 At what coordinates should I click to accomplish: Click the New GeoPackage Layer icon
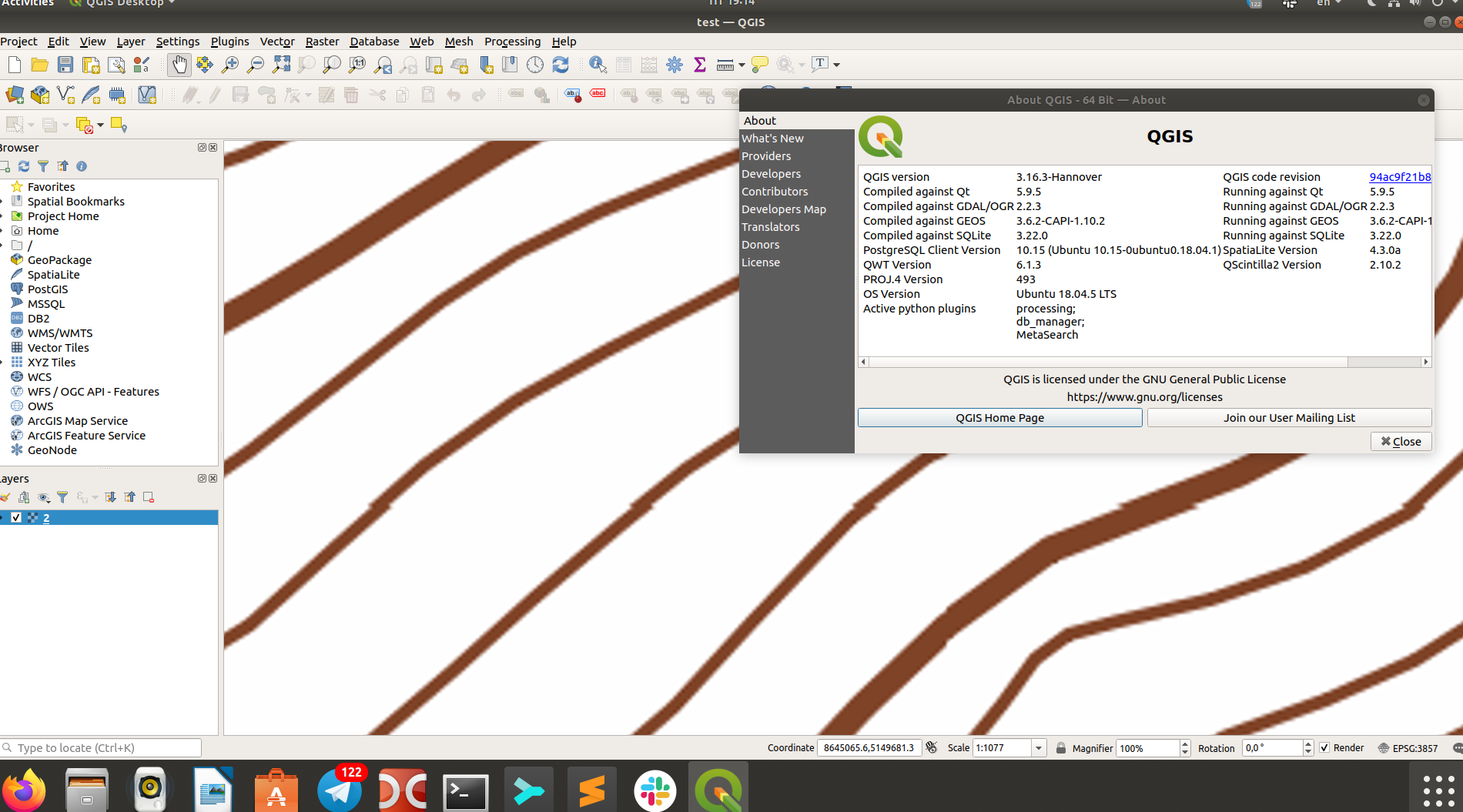pyautogui.click(x=39, y=94)
